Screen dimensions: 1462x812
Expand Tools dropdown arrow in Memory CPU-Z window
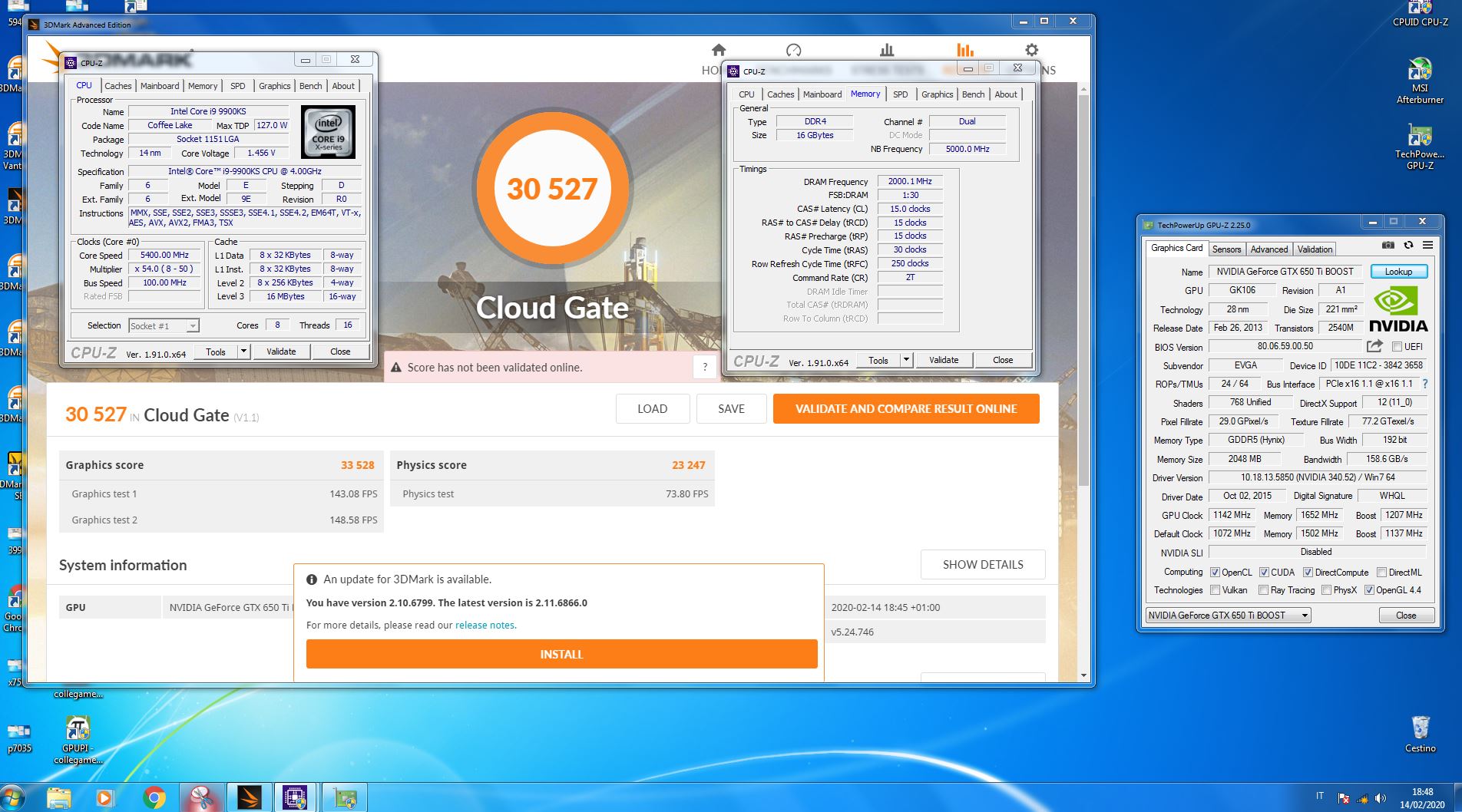906,360
